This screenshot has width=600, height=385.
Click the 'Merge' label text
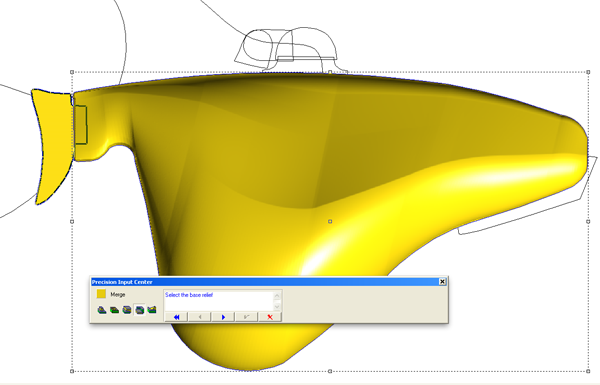point(118,295)
